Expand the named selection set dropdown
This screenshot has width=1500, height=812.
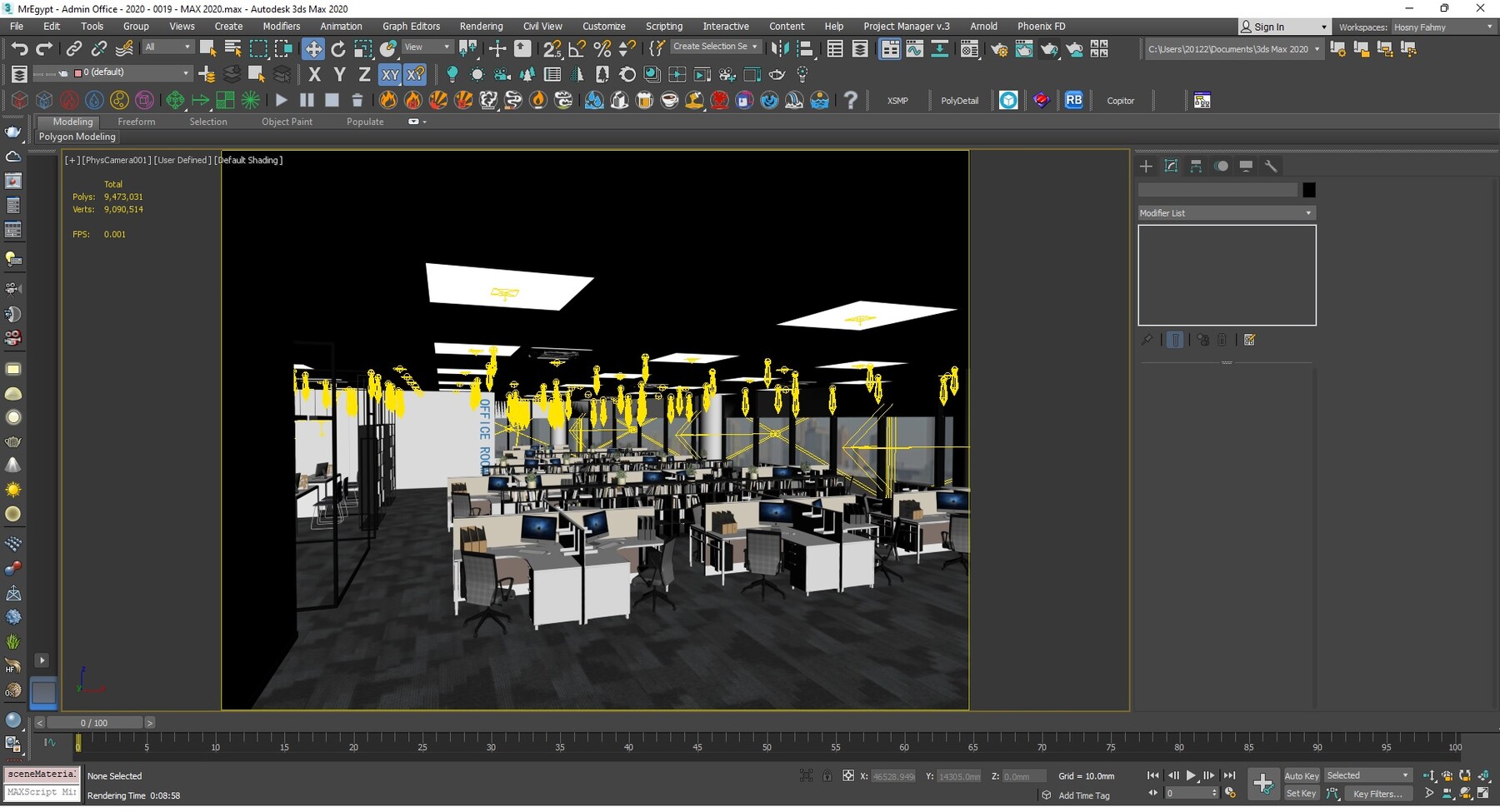click(752, 47)
